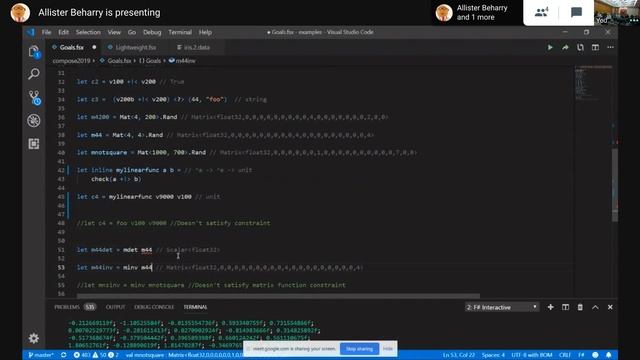The height and width of the screenshot is (360, 640).
Task: Click the Open Changes icon in editor toolbar
Action: tap(580, 47)
